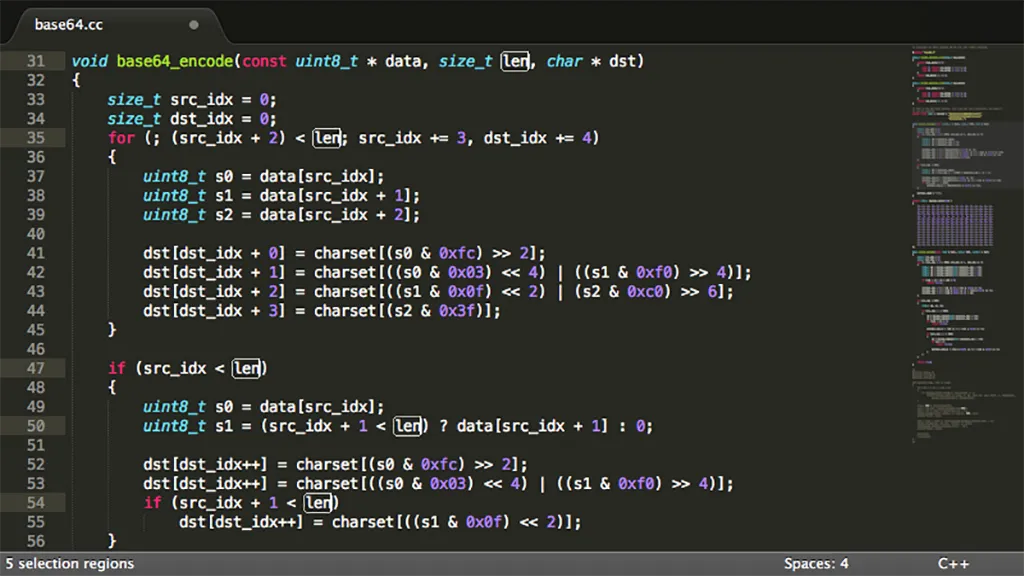The width and height of the screenshot is (1024, 576).
Task: Open the "Spaces: 4" indentation menu
Action: (817, 563)
